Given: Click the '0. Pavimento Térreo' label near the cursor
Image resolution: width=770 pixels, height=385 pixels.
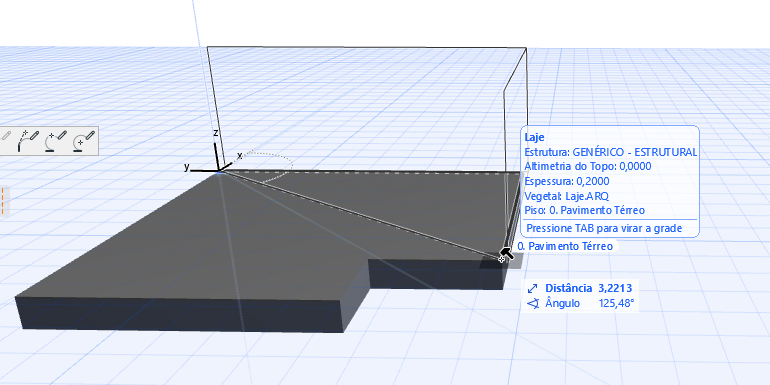Looking at the screenshot, I should [x=566, y=246].
